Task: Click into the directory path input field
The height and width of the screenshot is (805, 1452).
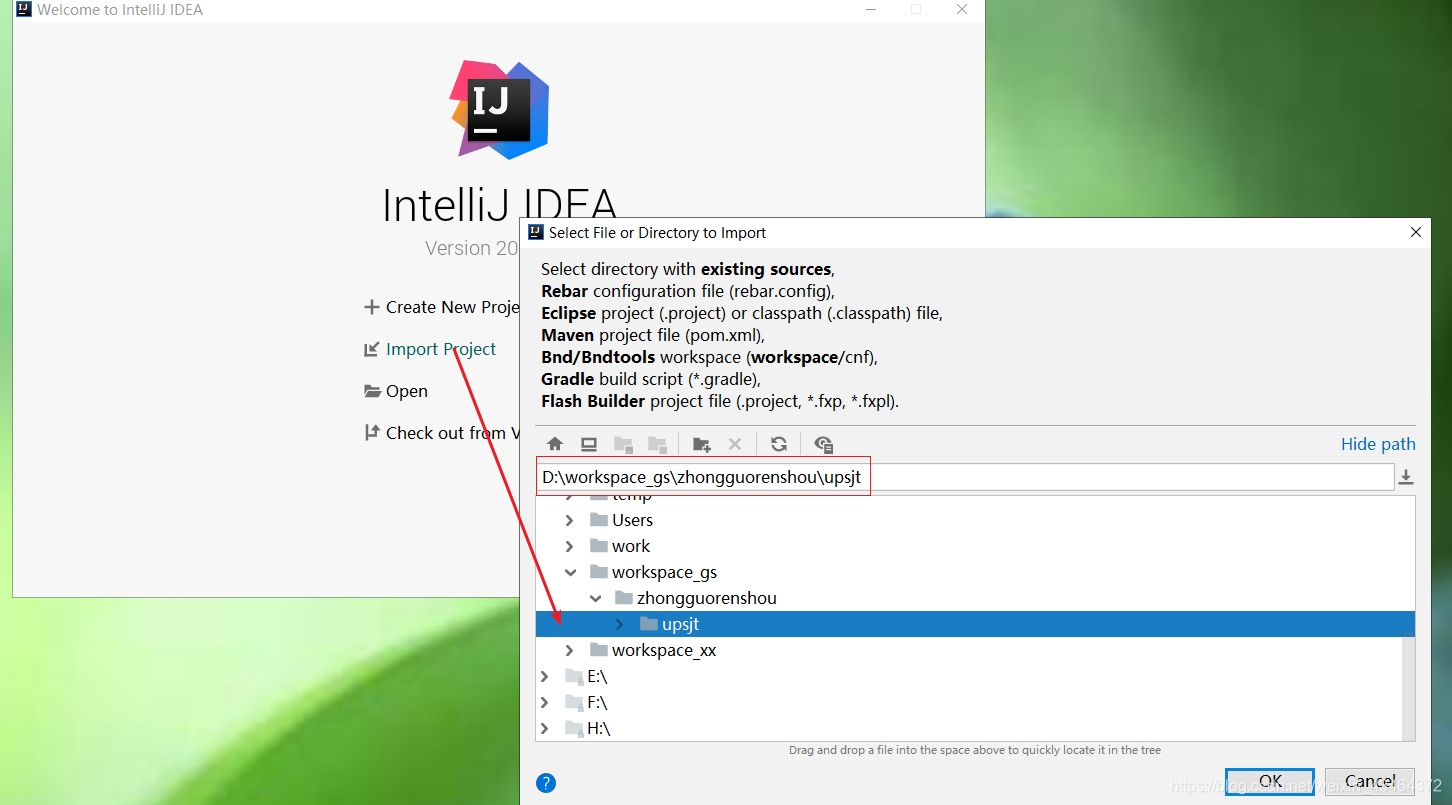Action: pyautogui.click(x=965, y=477)
